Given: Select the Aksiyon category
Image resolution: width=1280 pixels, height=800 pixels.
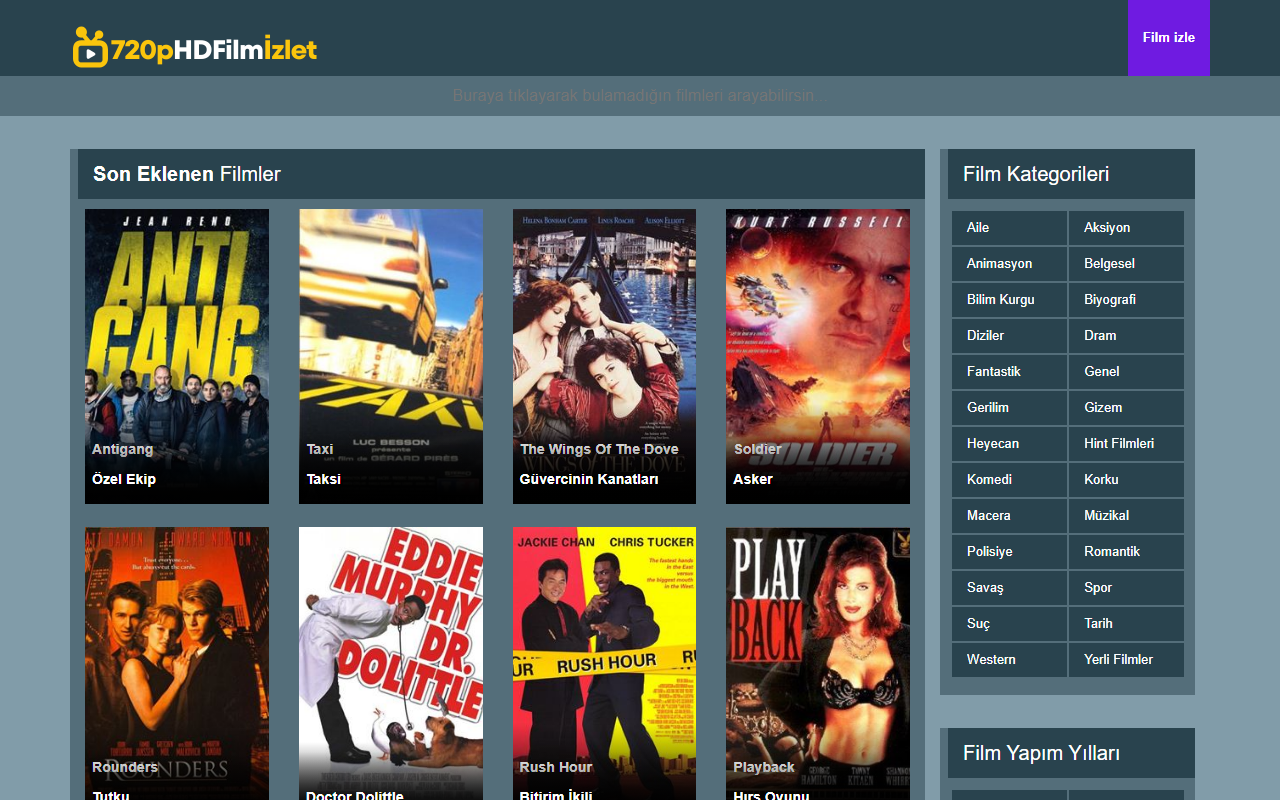Looking at the screenshot, I should tap(1126, 228).
